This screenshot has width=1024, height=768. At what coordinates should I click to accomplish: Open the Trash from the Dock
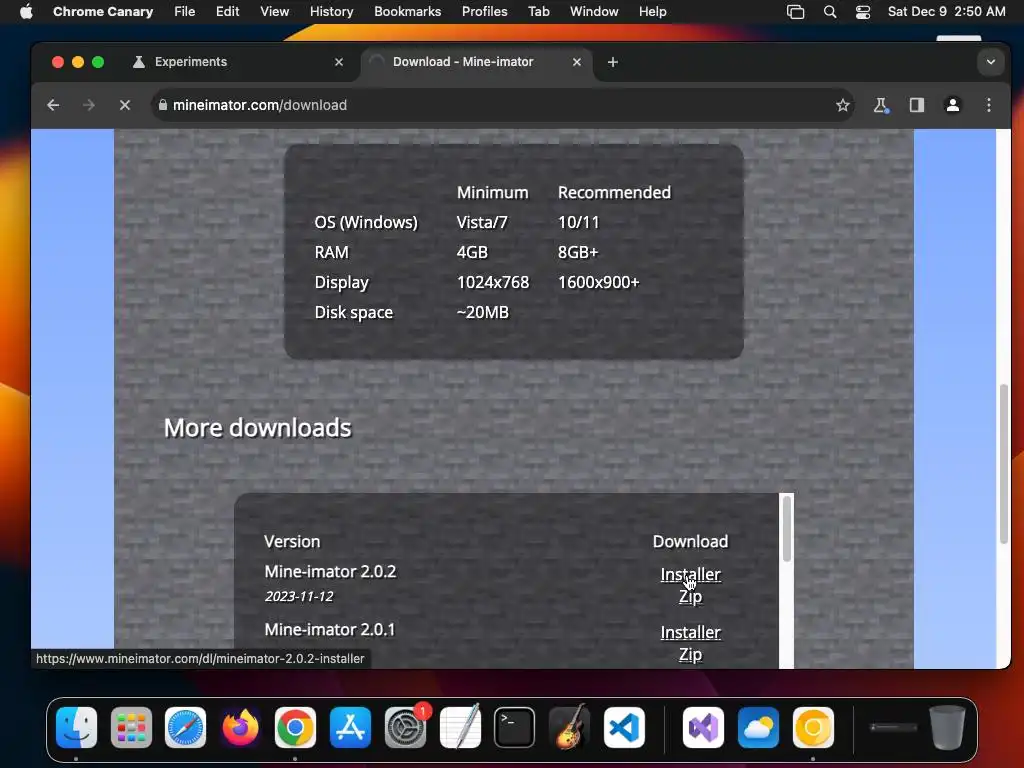coord(947,728)
